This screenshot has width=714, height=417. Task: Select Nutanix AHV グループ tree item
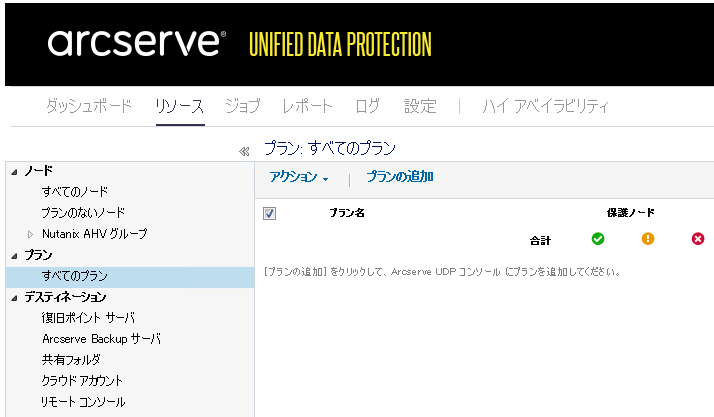[x=95, y=234]
